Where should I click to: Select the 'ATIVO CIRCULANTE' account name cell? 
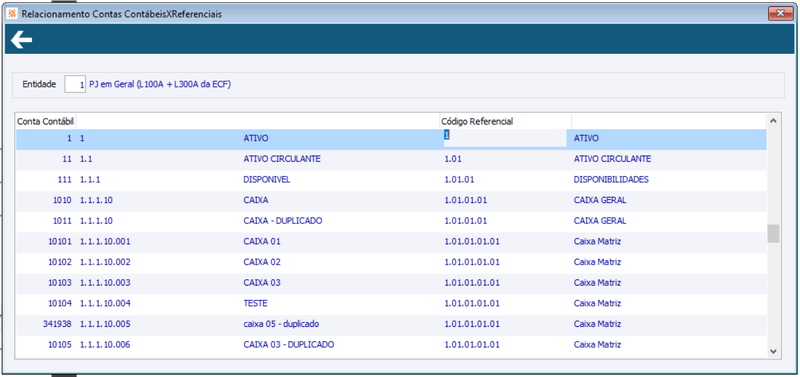pos(282,159)
